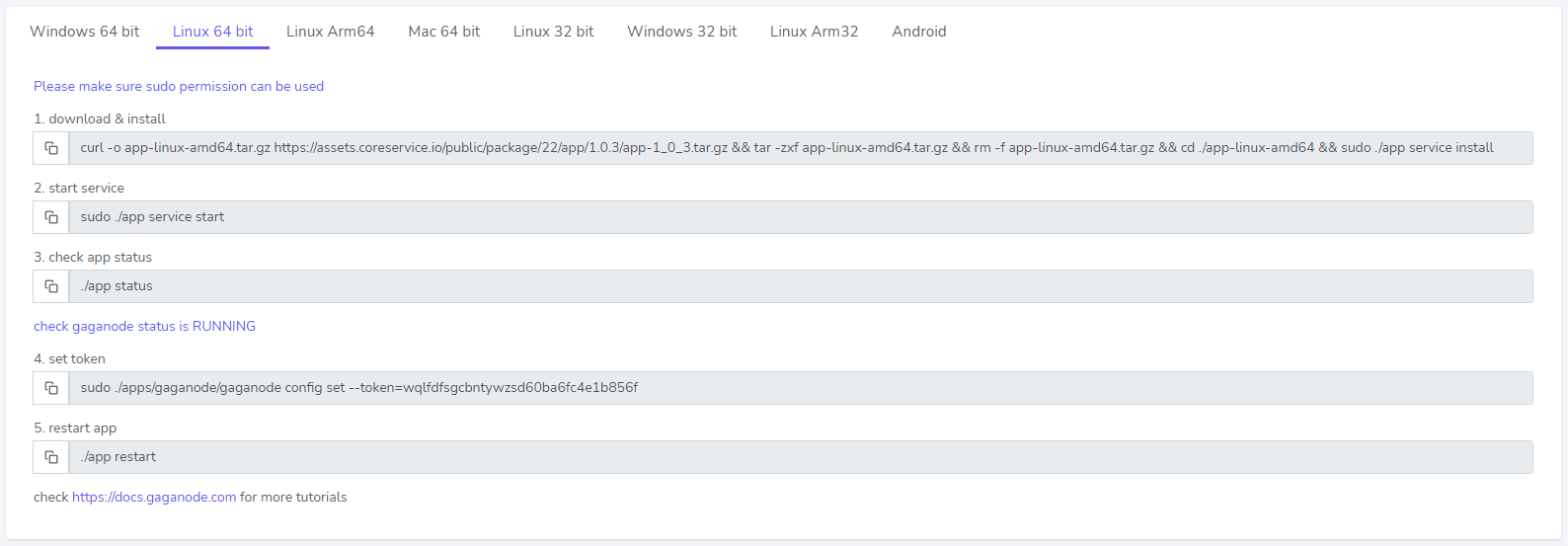Click the './app restart' command field
Viewport: 1568px width, 546px height.
coord(801,457)
